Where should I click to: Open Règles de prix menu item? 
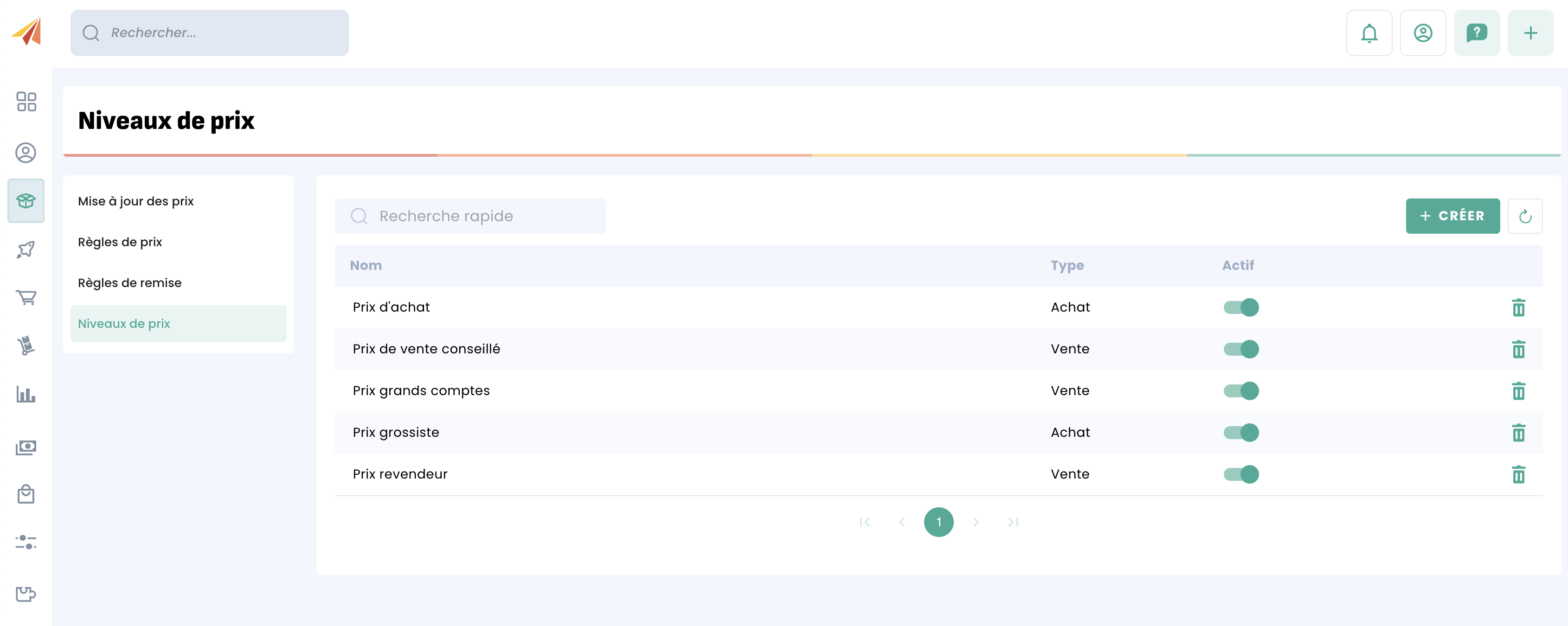[x=120, y=242]
